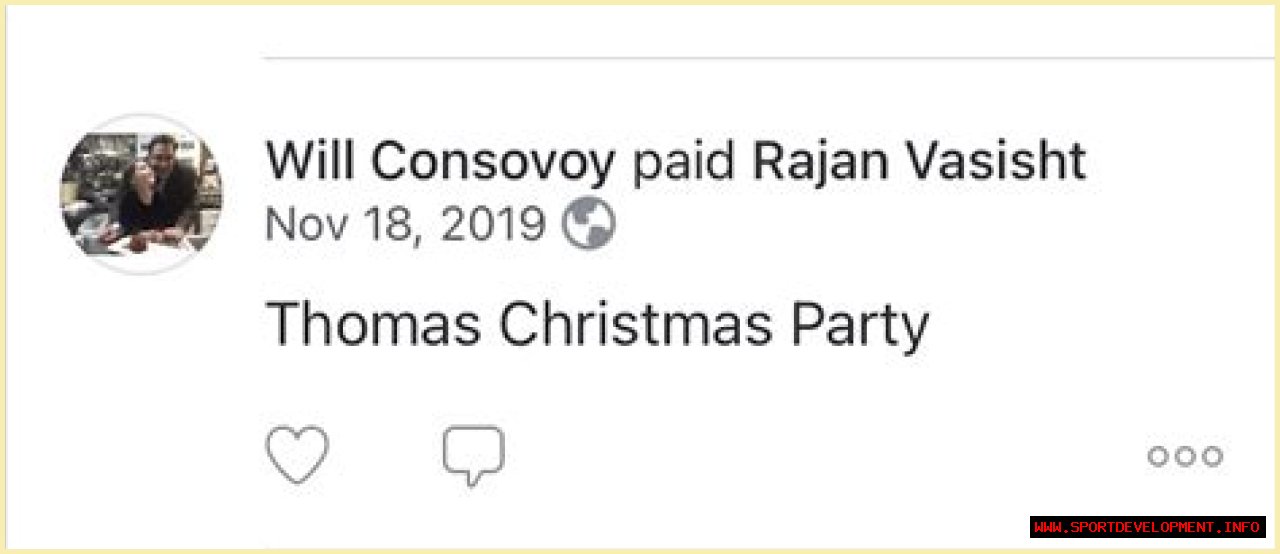The width and height of the screenshot is (1280, 554).
Task: Open Will Consovoy's profile picture
Action: pos(141,194)
